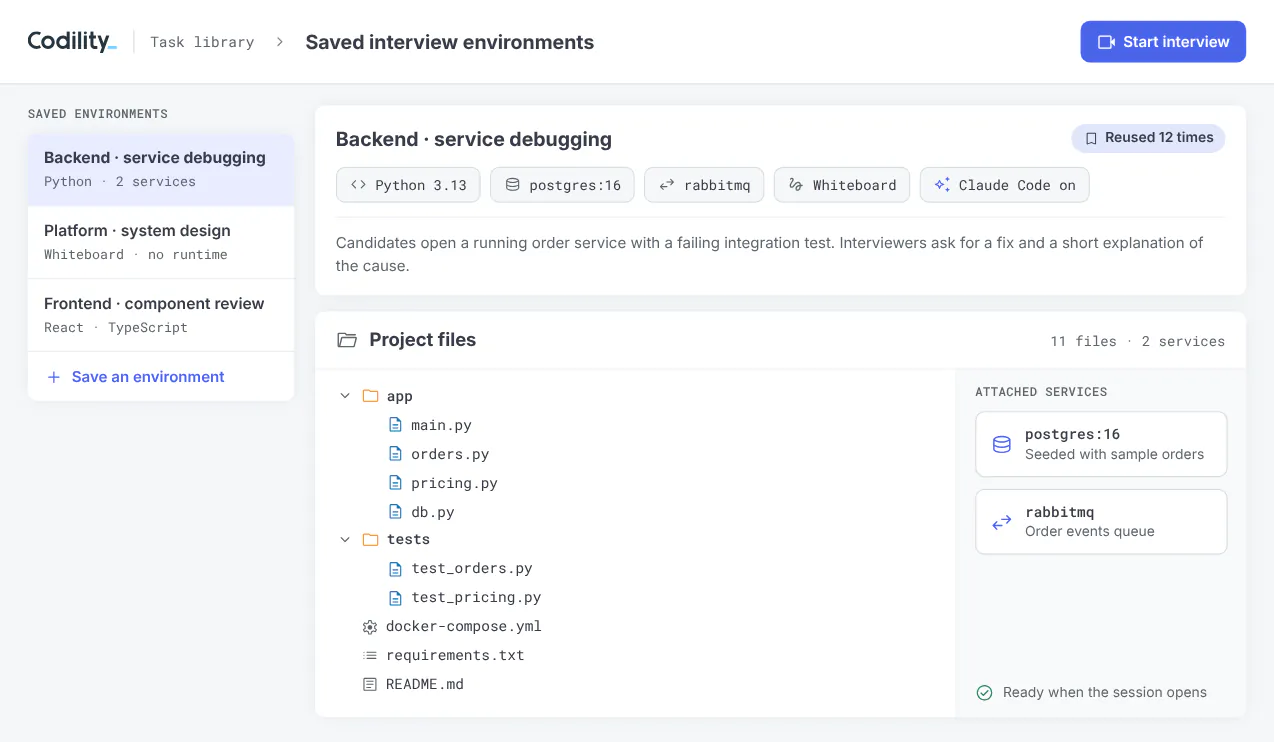Click the Whiteboard chip
Image resolution: width=1274 pixels, height=742 pixels.
(842, 185)
